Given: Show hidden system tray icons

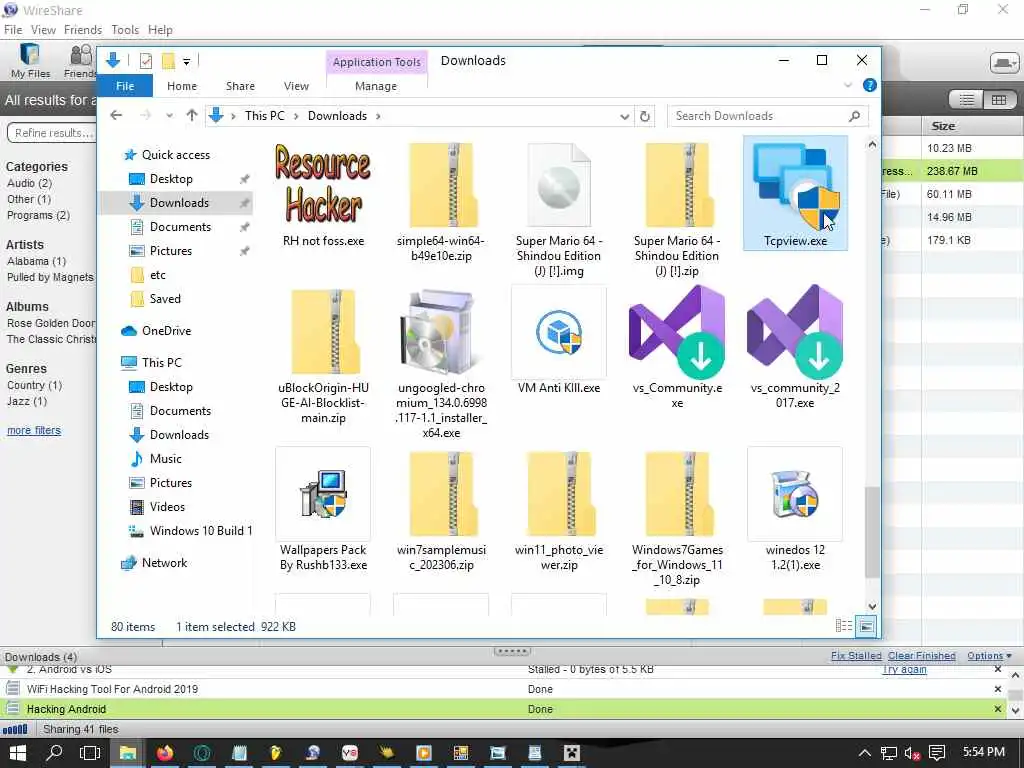Looking at the screenshot, I should [x=865, y=753].
